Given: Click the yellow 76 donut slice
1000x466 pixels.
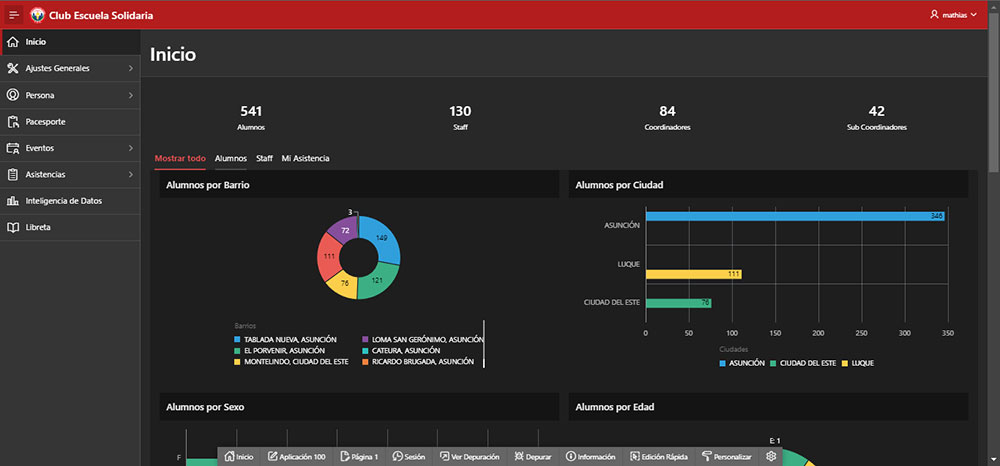Looking at the screenshot, I should (x=343, y=284).
